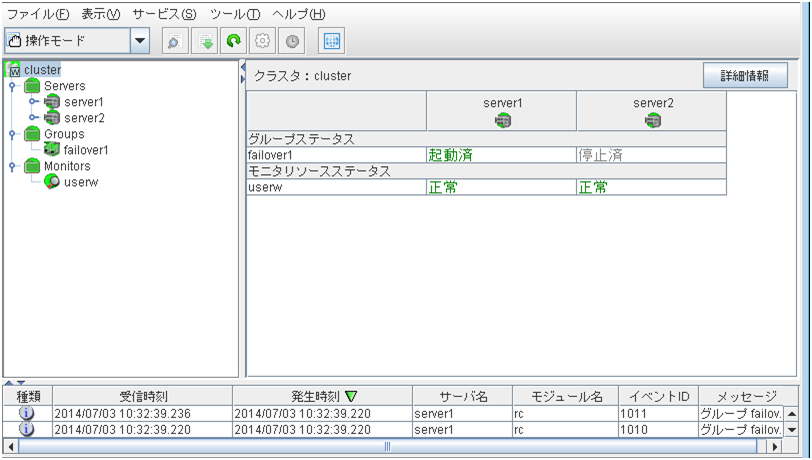Click server1 icon in table header
The height and width of the screenshot is (460, 812).
click(502, 121)
